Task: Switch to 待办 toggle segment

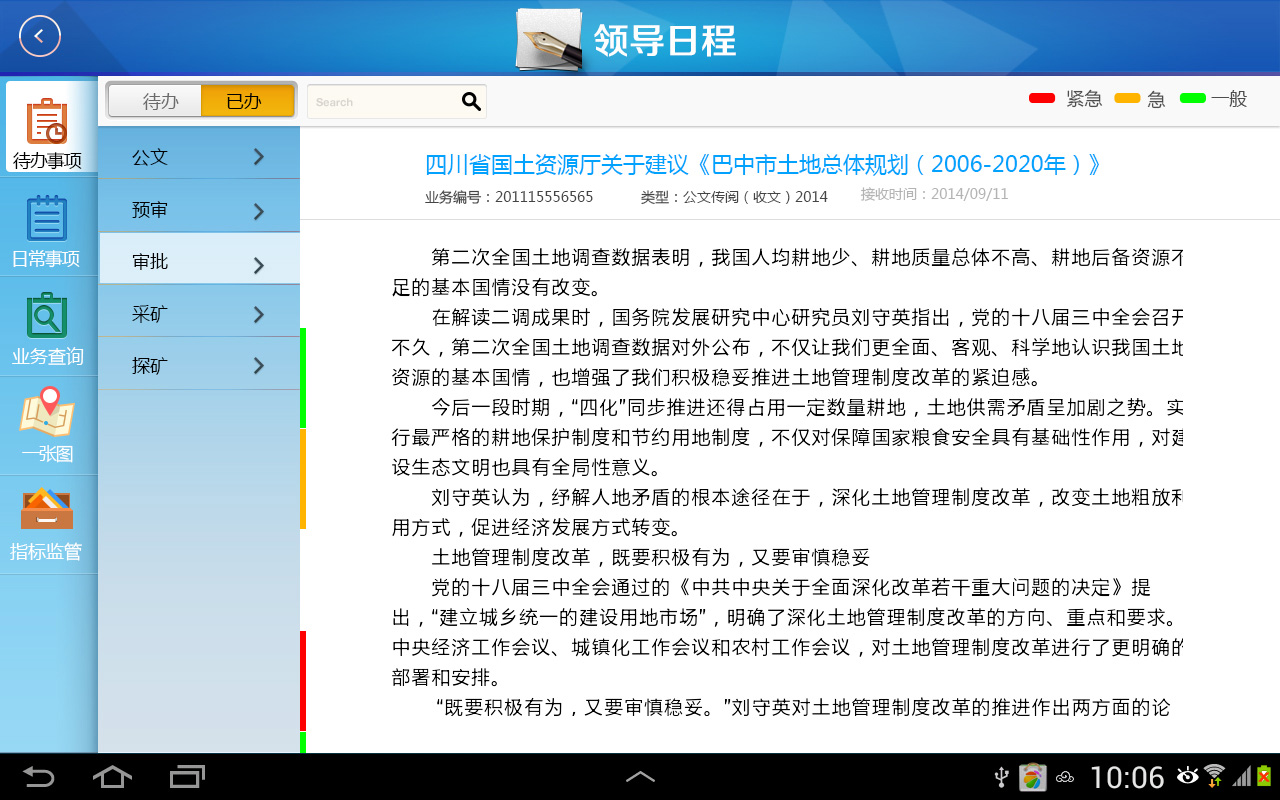Action: [156, 101]
